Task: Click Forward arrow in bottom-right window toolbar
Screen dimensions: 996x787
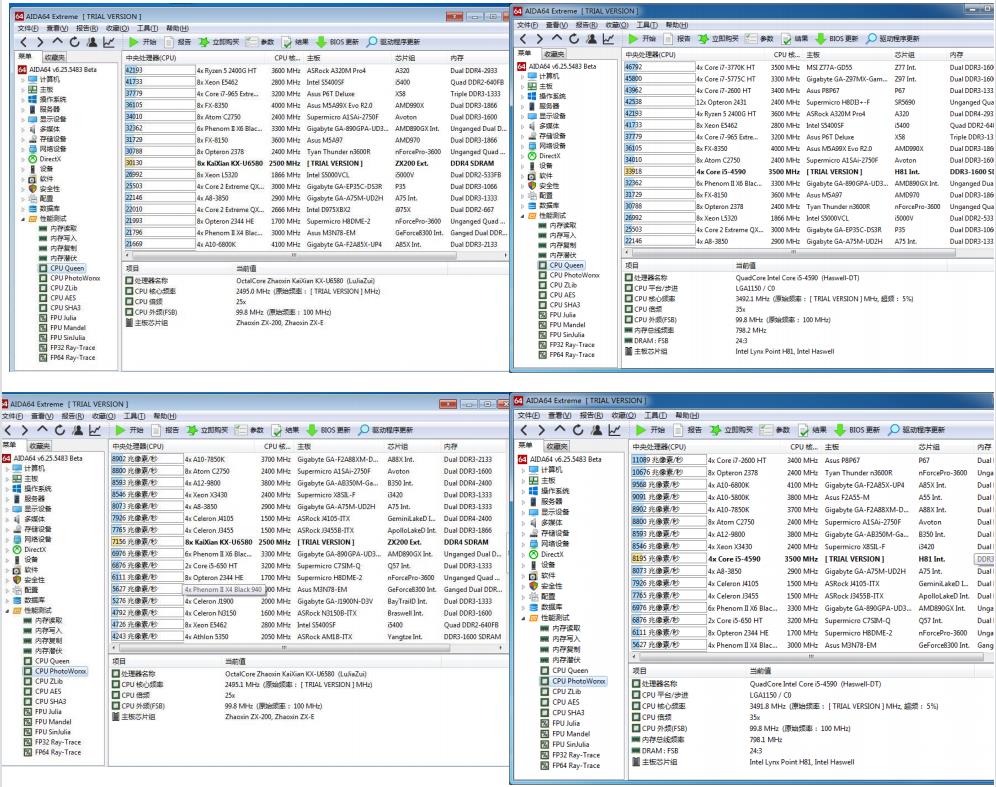Action: click(541, 430)
